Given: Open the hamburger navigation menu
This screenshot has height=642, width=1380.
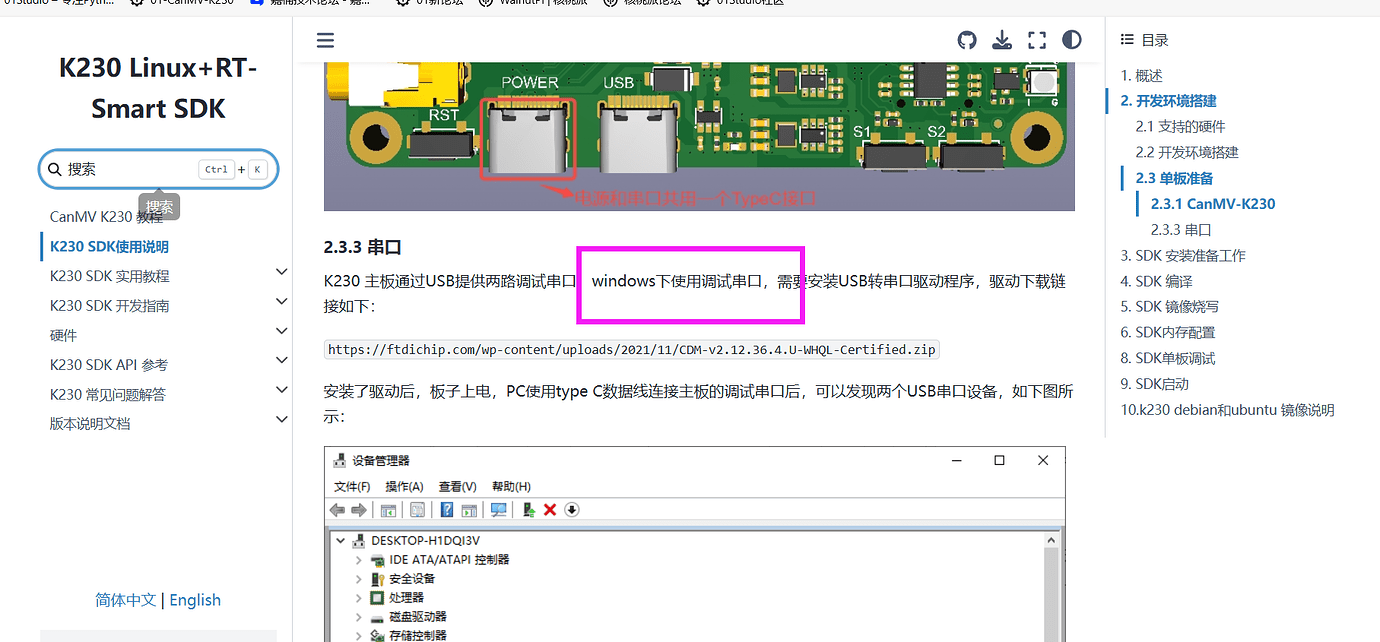Looking at the screenshot, I should click(x=325, y=40).
